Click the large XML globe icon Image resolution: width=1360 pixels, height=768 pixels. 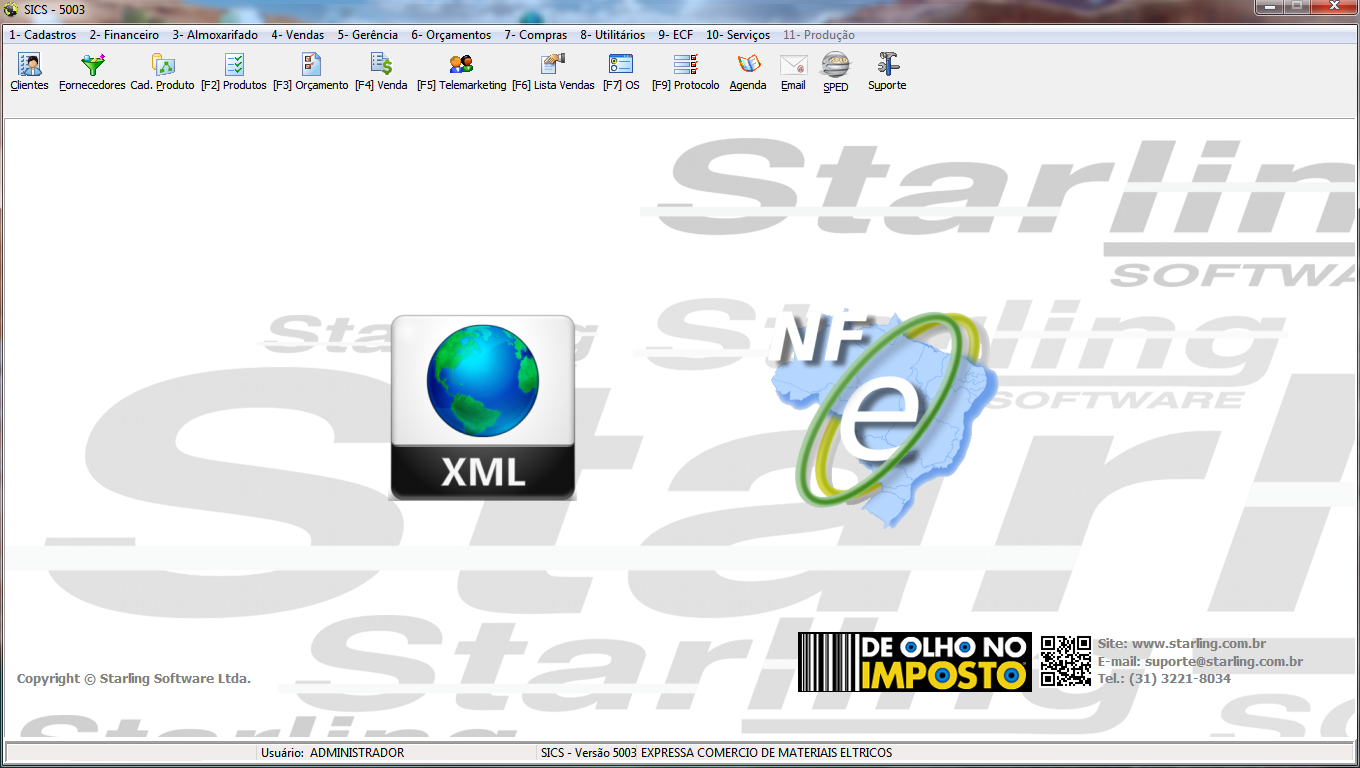[483, 407]
